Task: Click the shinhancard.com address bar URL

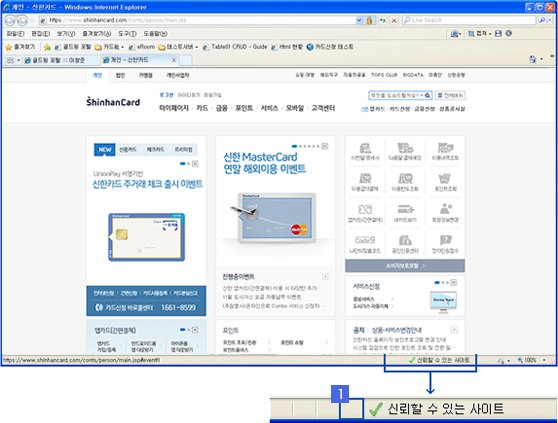Action: pos(117,20)
